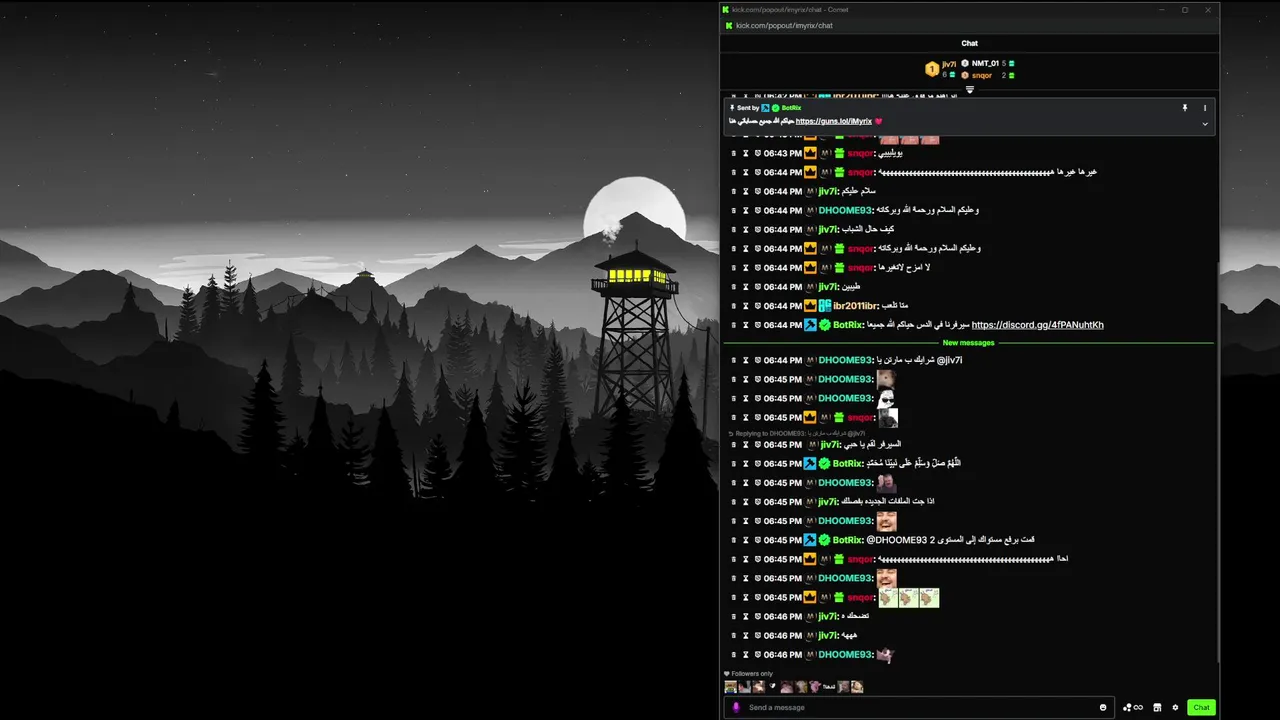Click the emote in DHOOME93's 06:46 PM message

[x=885, y=655]
